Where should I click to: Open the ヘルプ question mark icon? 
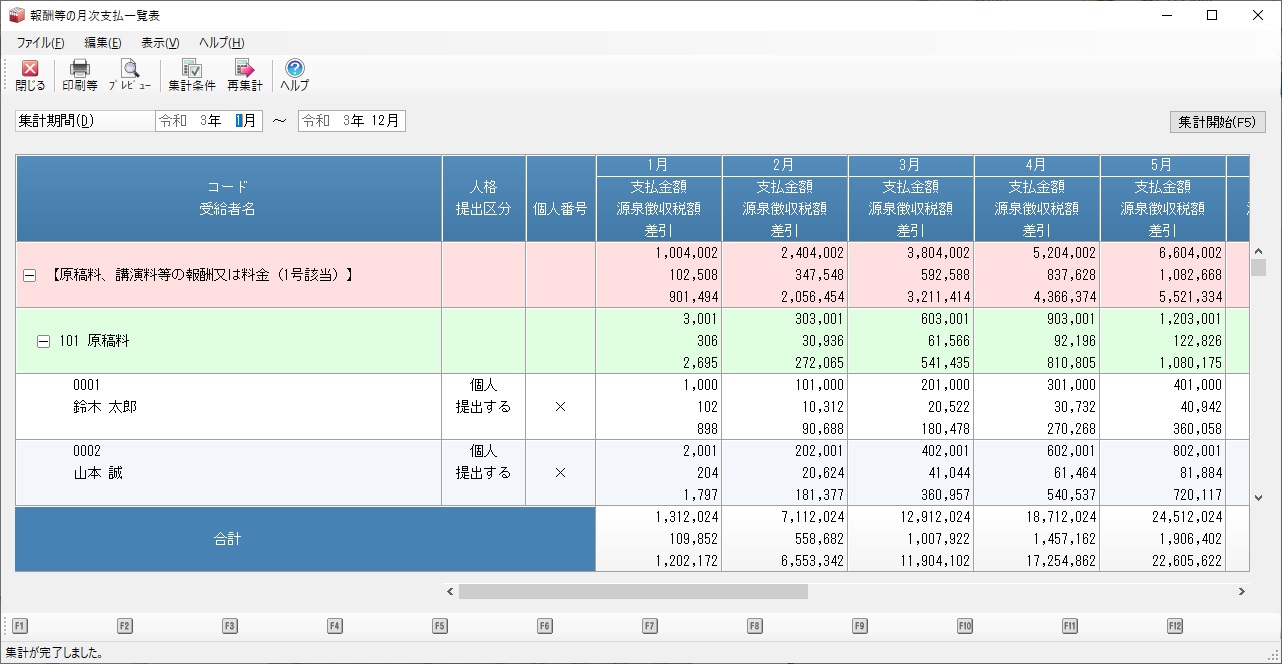[294, 69]
